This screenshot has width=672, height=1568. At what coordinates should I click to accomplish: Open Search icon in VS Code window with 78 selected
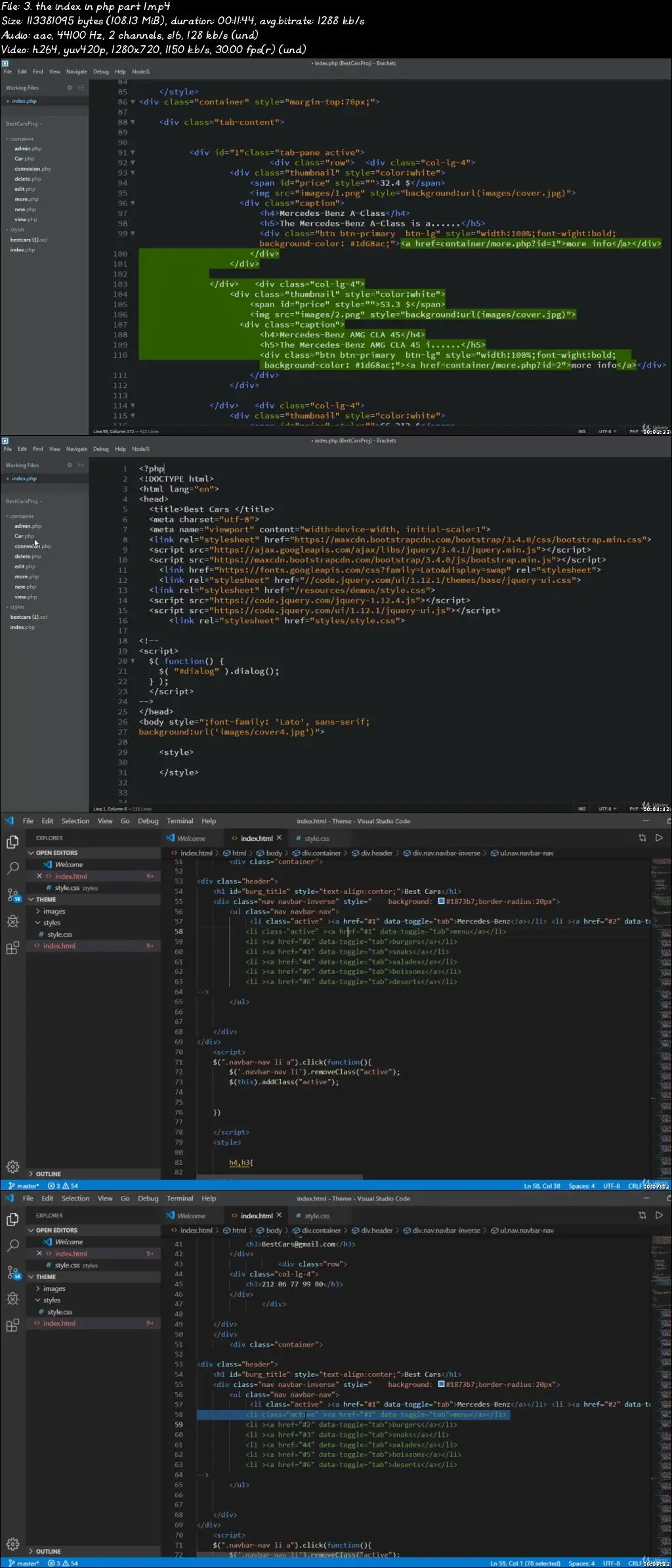pyautogui.click(x=12, y=1246)
